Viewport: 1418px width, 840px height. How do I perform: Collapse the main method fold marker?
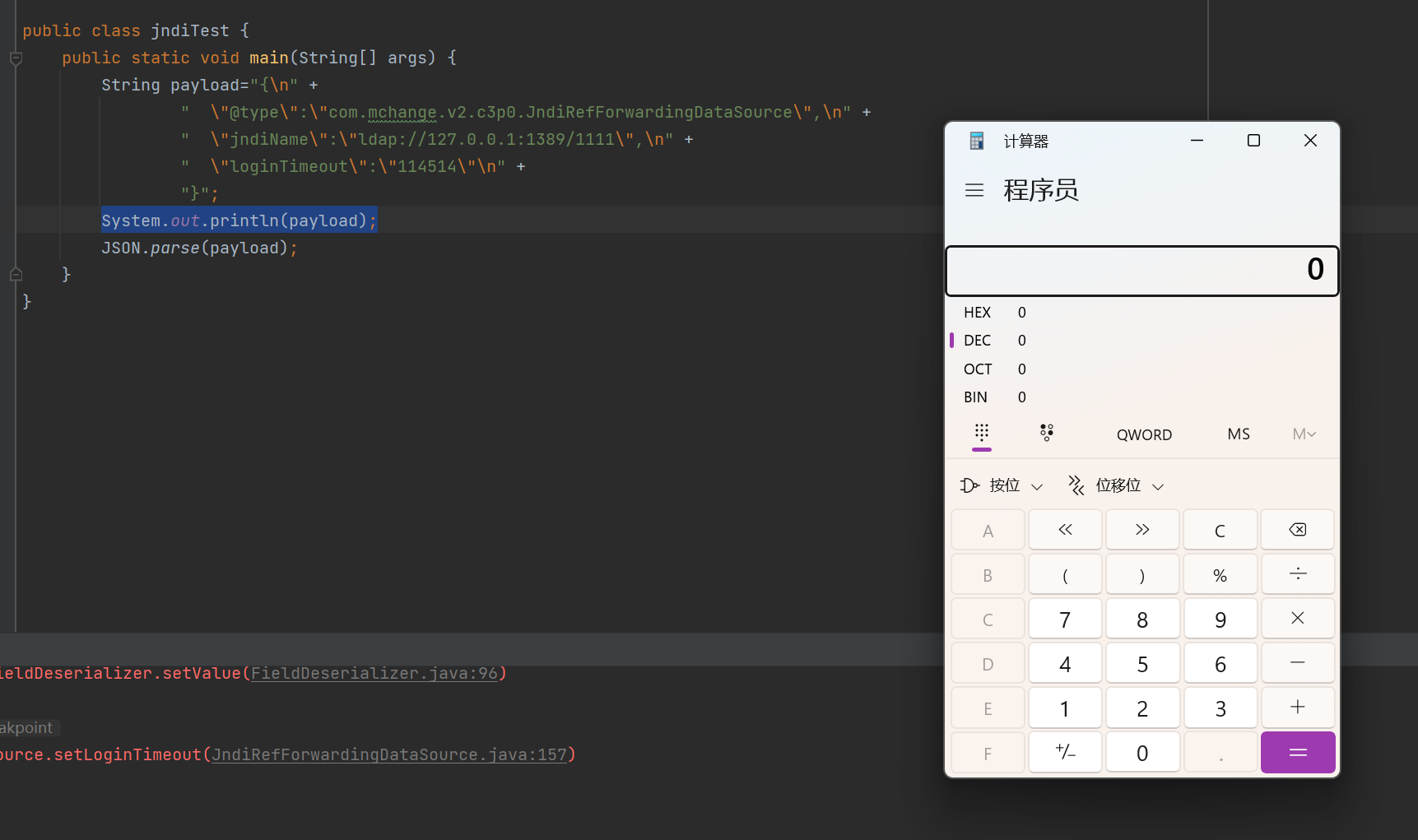[16, 58]
